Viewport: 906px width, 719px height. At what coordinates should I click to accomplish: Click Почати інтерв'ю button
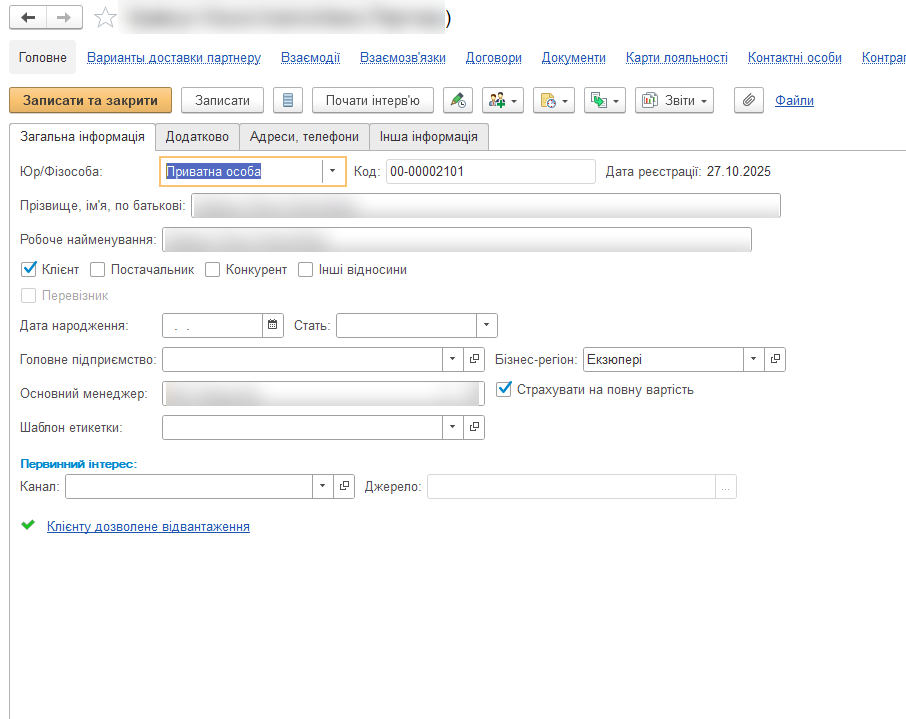point(373,101)
